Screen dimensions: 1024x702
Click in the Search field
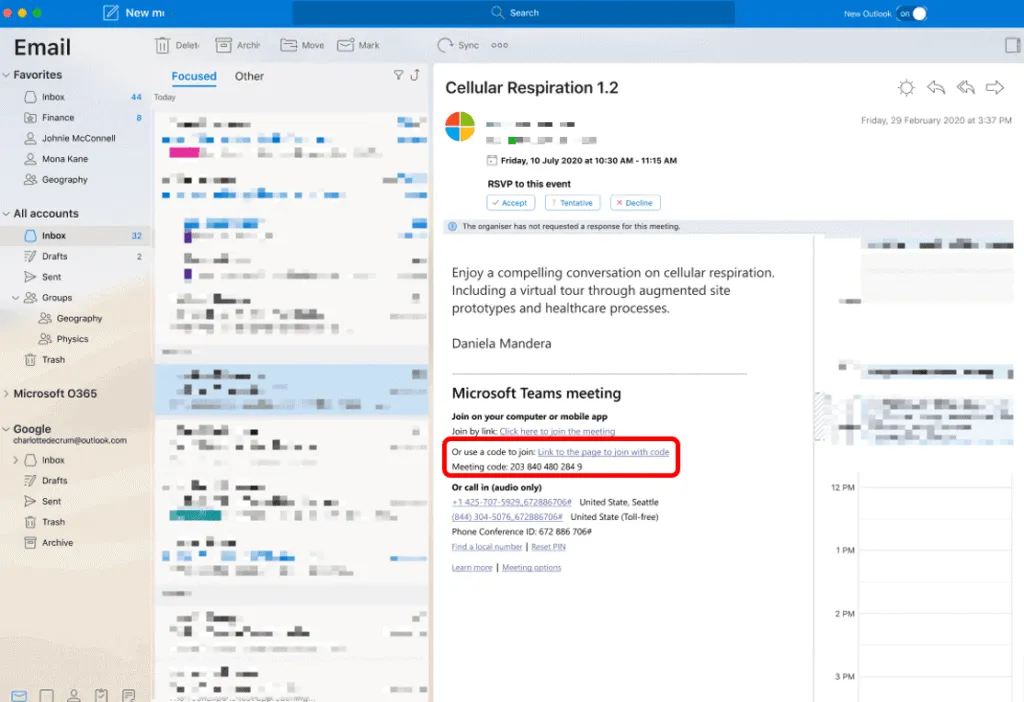click(x=513, y=13)
